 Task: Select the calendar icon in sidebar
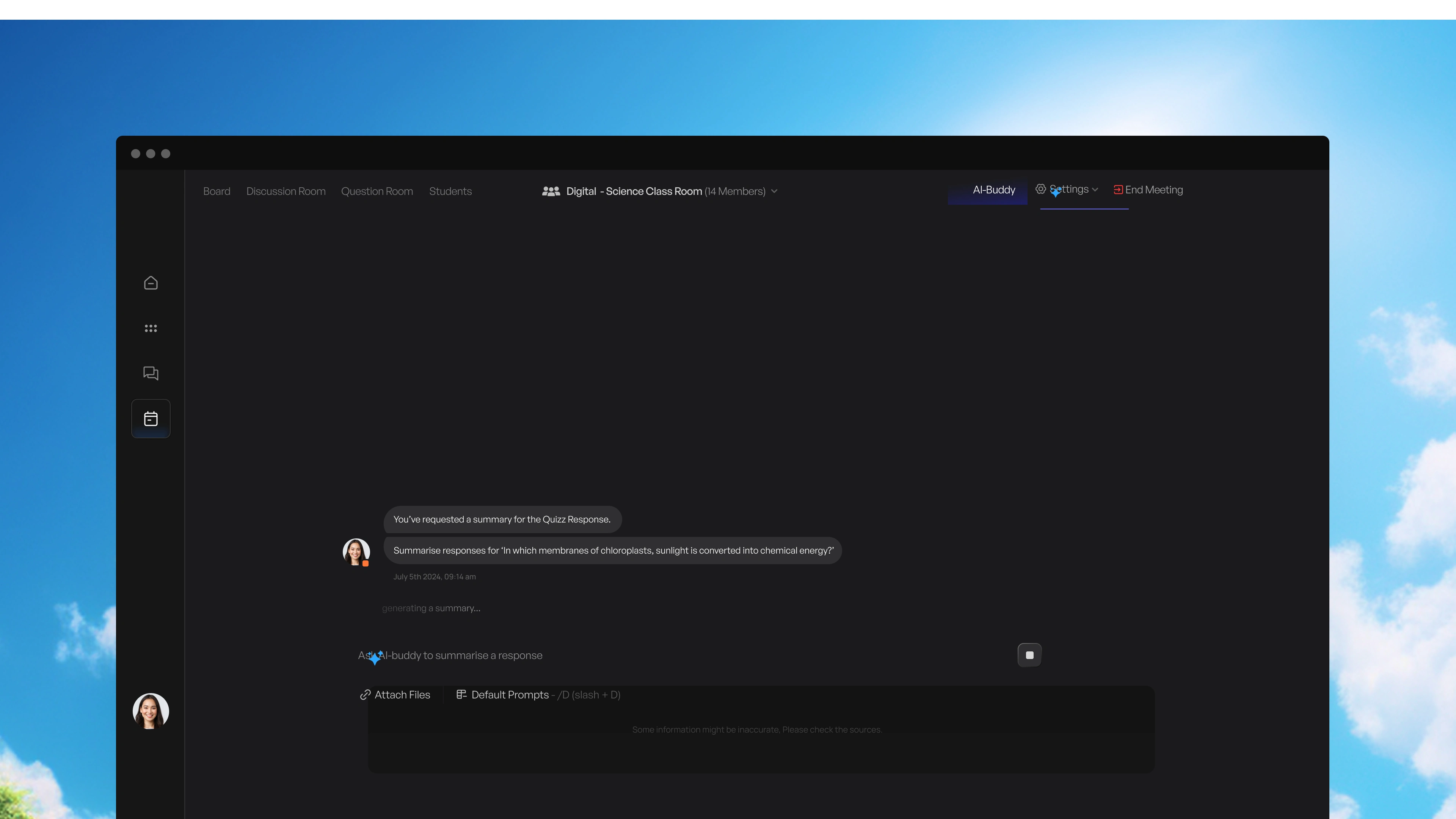click(x=151, y=419)
